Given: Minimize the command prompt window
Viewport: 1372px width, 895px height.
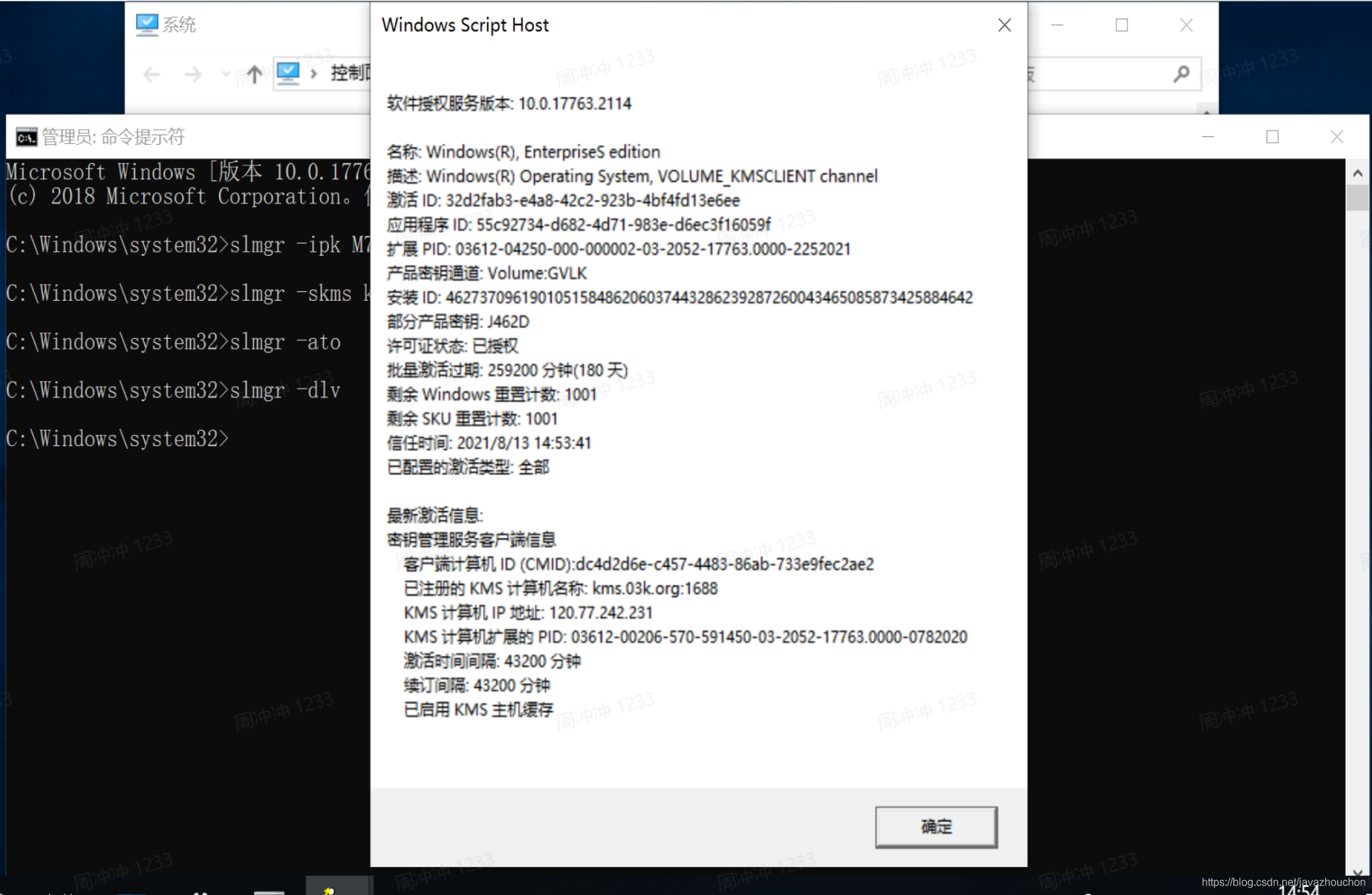Looking at the screenshot, I should coord(1208,137).
